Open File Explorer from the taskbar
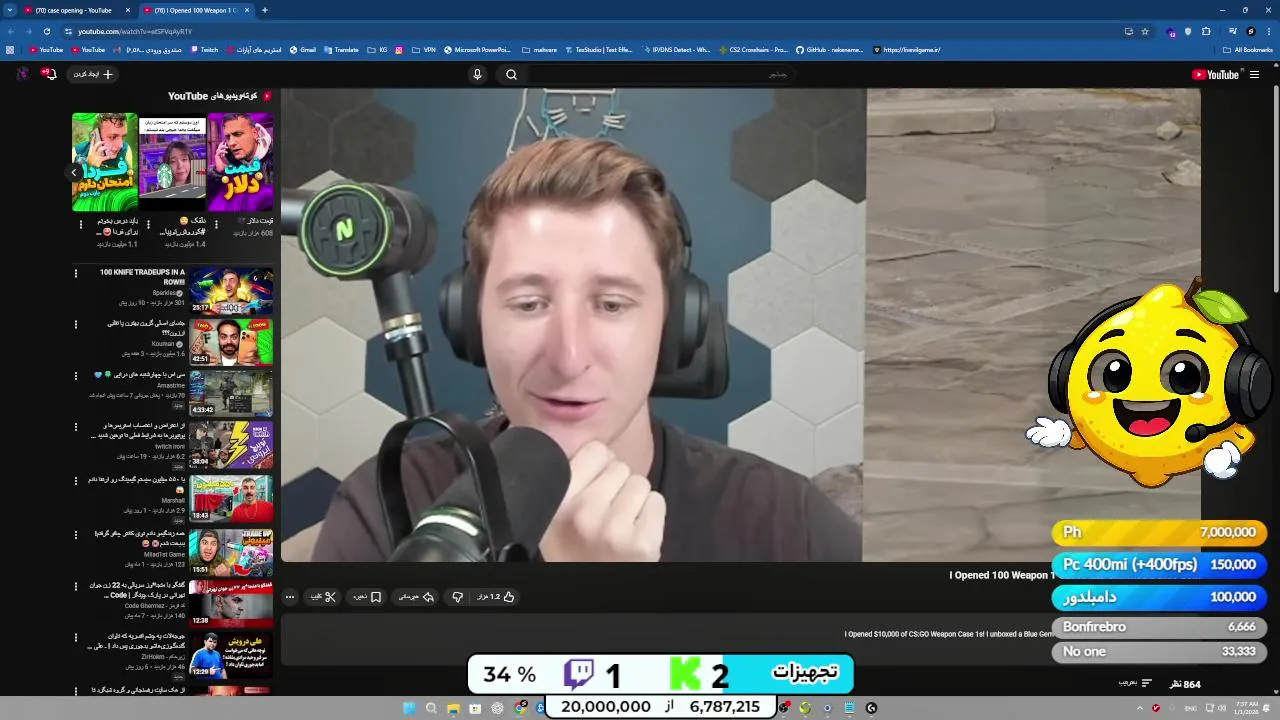This screenshot has width=1280, height=720. [453, 708]
